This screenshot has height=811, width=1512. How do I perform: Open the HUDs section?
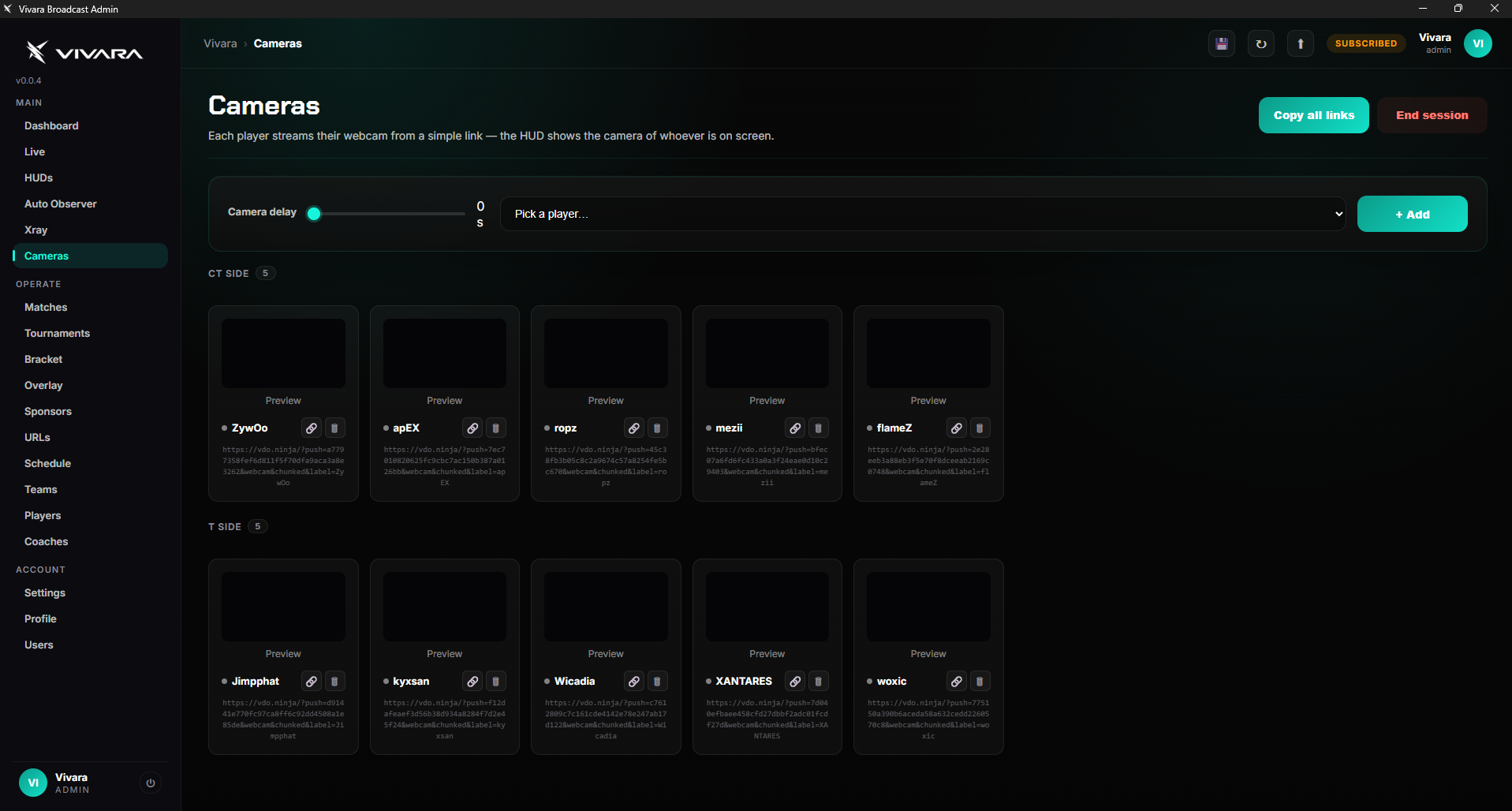coord(90,178)
